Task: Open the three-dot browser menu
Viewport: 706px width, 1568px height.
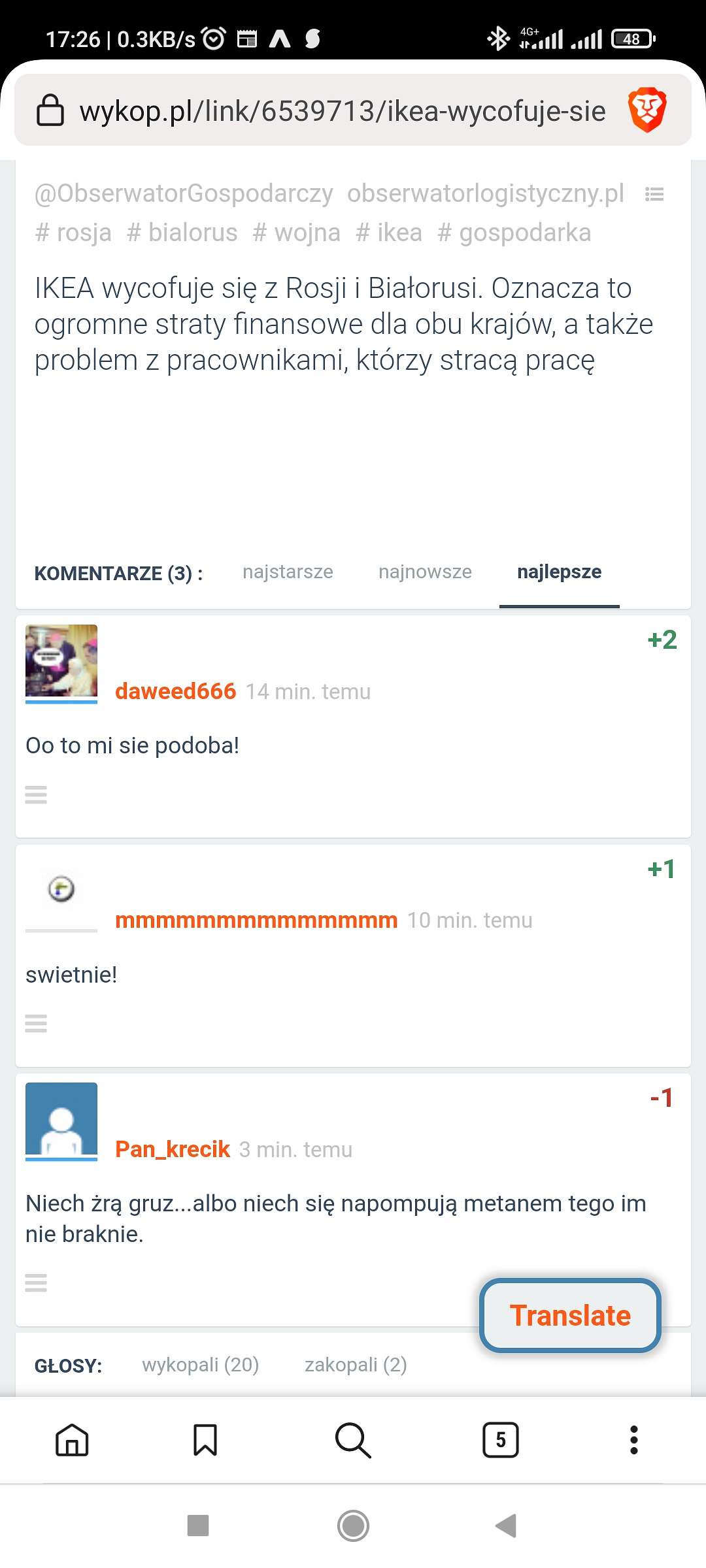Action: point(633,1440)
